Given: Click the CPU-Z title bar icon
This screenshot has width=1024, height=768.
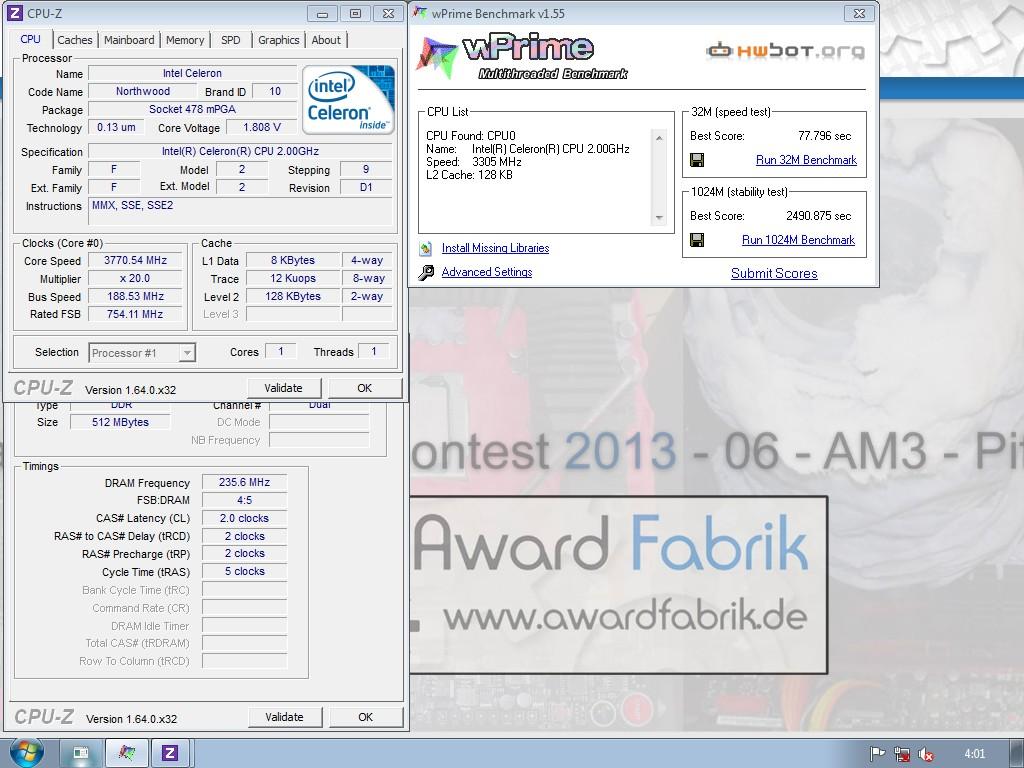Looking at the screenshot, I should (x=15, y=13).
